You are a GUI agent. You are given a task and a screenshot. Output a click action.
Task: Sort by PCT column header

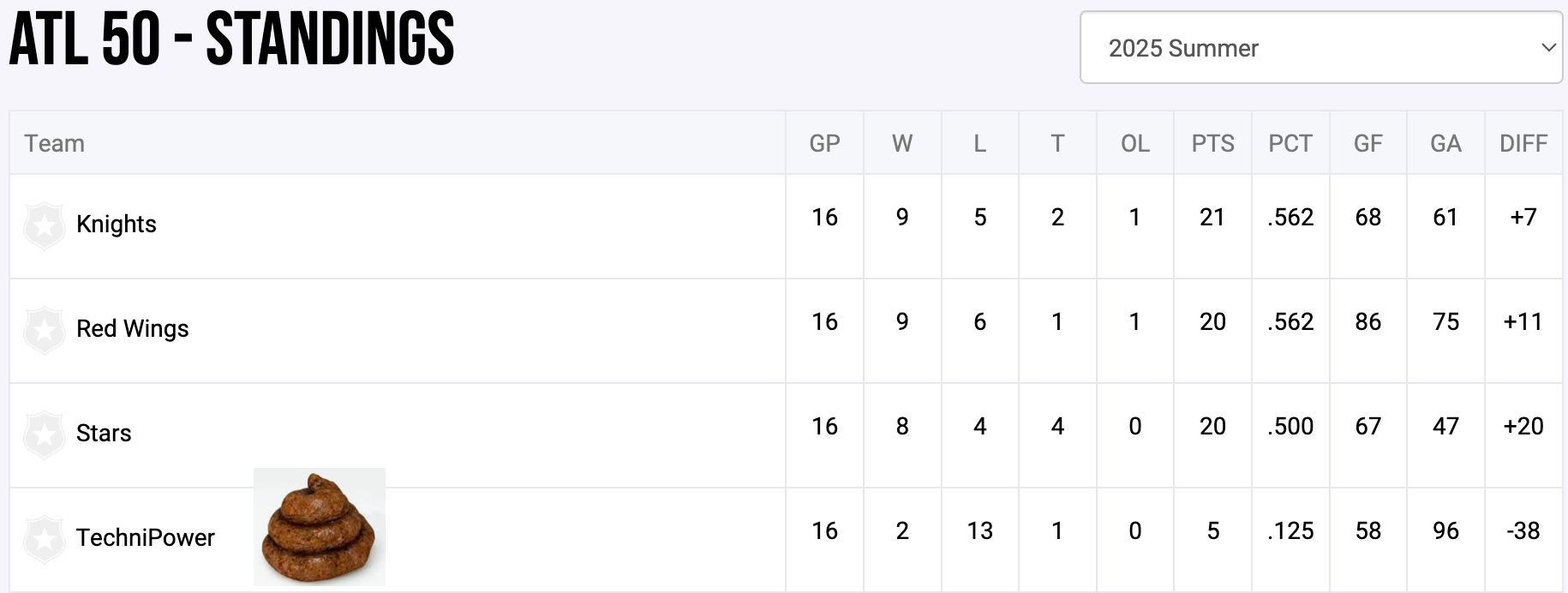point(1290,143)
